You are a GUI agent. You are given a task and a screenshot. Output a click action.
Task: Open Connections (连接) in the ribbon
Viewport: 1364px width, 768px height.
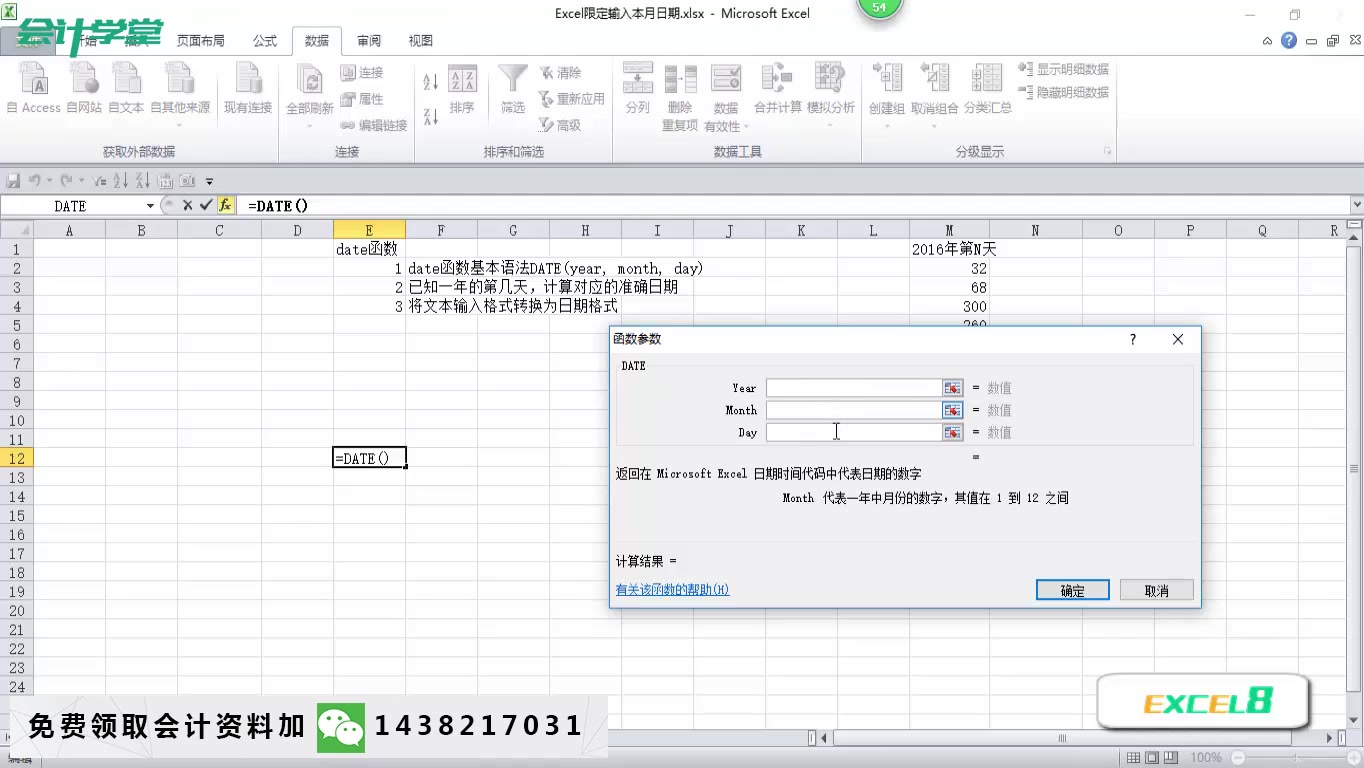click(x=362, y=73)
